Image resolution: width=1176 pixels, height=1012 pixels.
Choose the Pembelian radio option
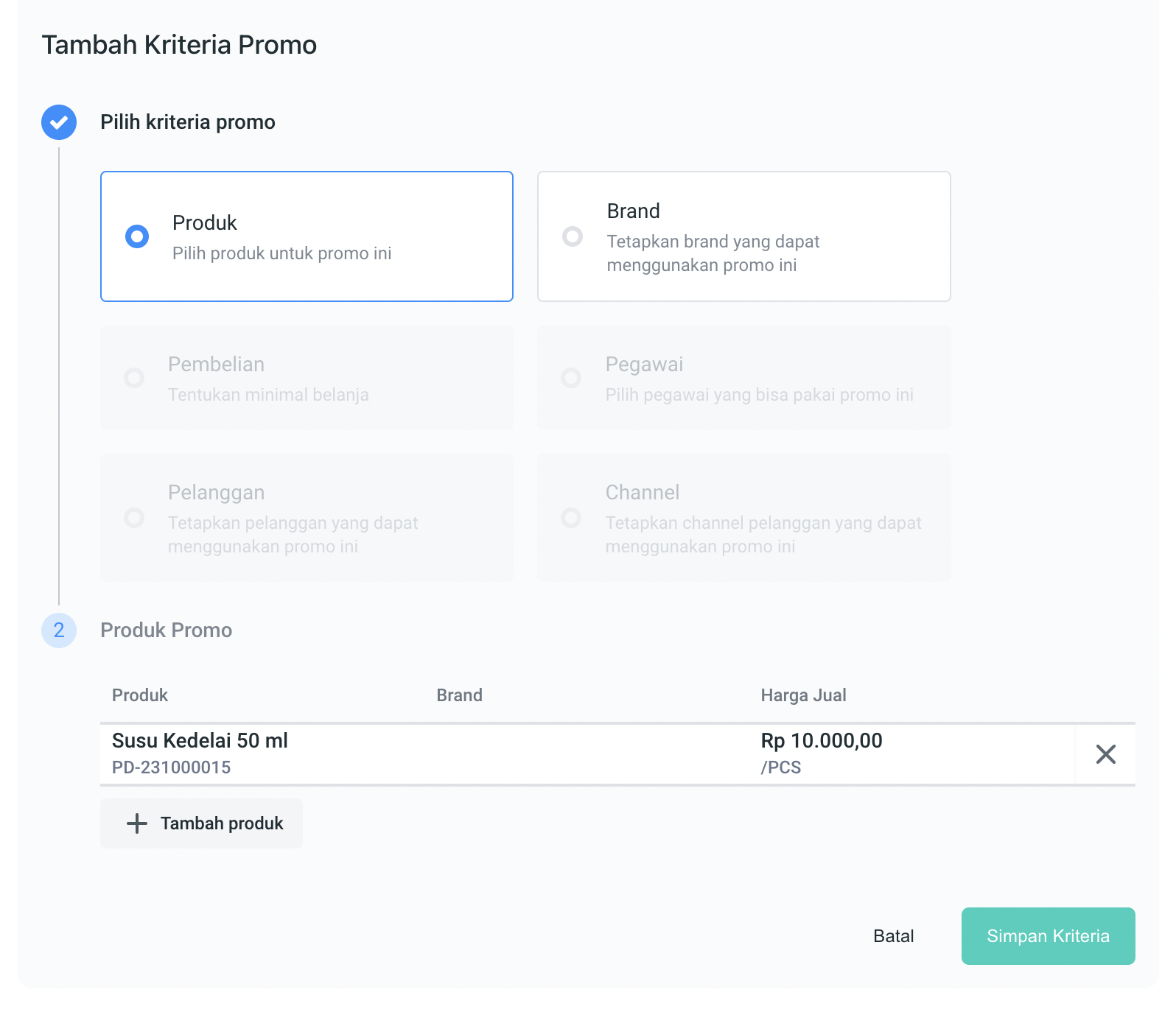(134, 378)
